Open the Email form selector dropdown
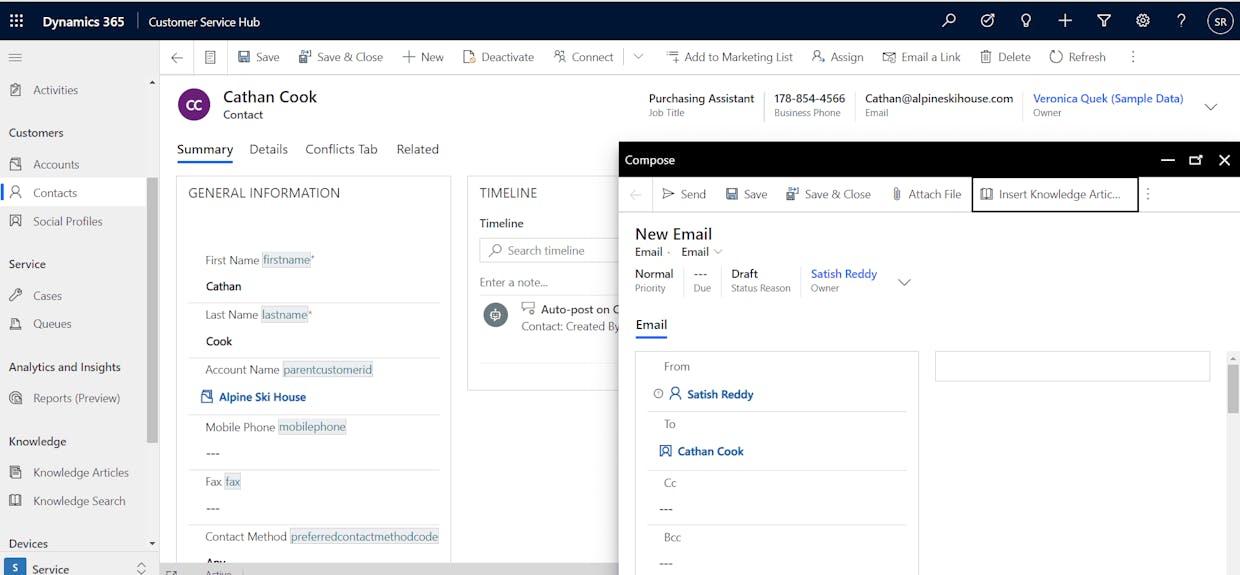 702,252
